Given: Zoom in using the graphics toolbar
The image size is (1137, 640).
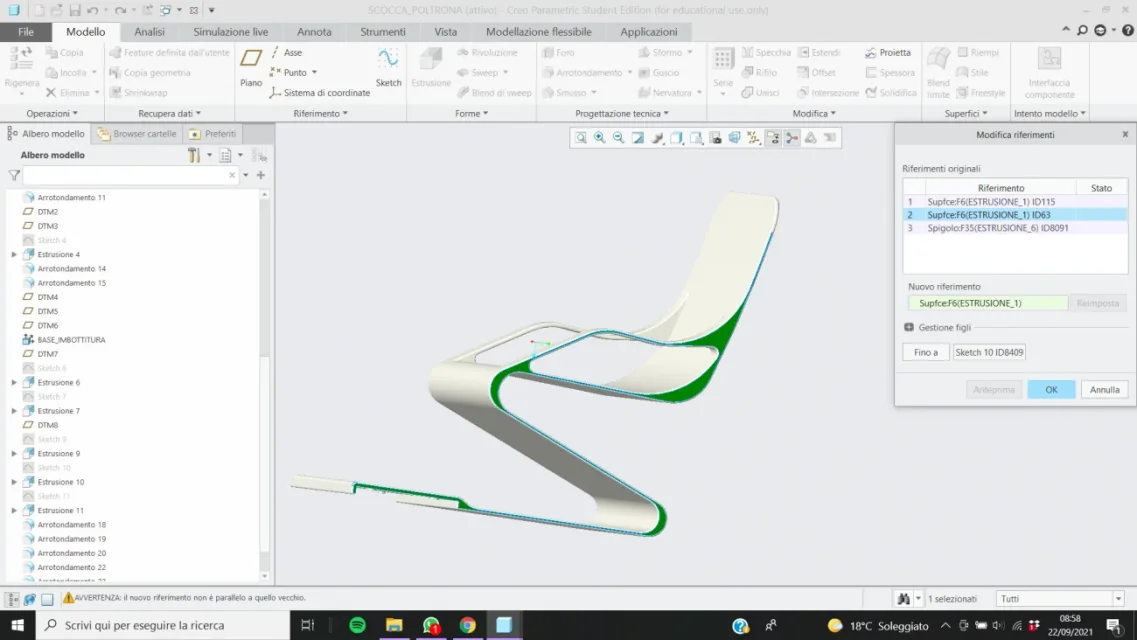Looking at the screenshot, I should (x=600, y=138).
